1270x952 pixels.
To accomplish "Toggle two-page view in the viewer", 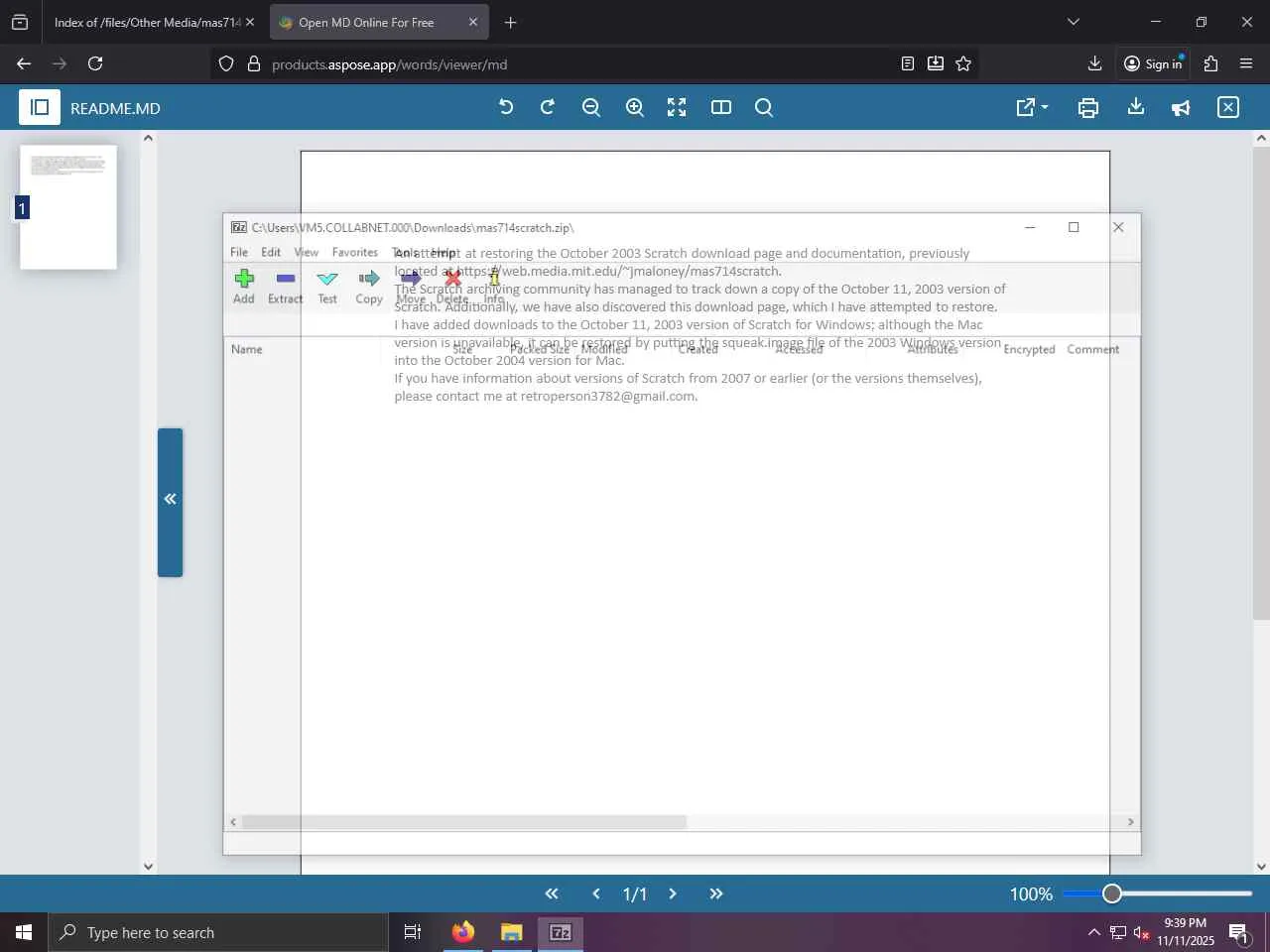I will pyautogui.click(x=721, y=107).
